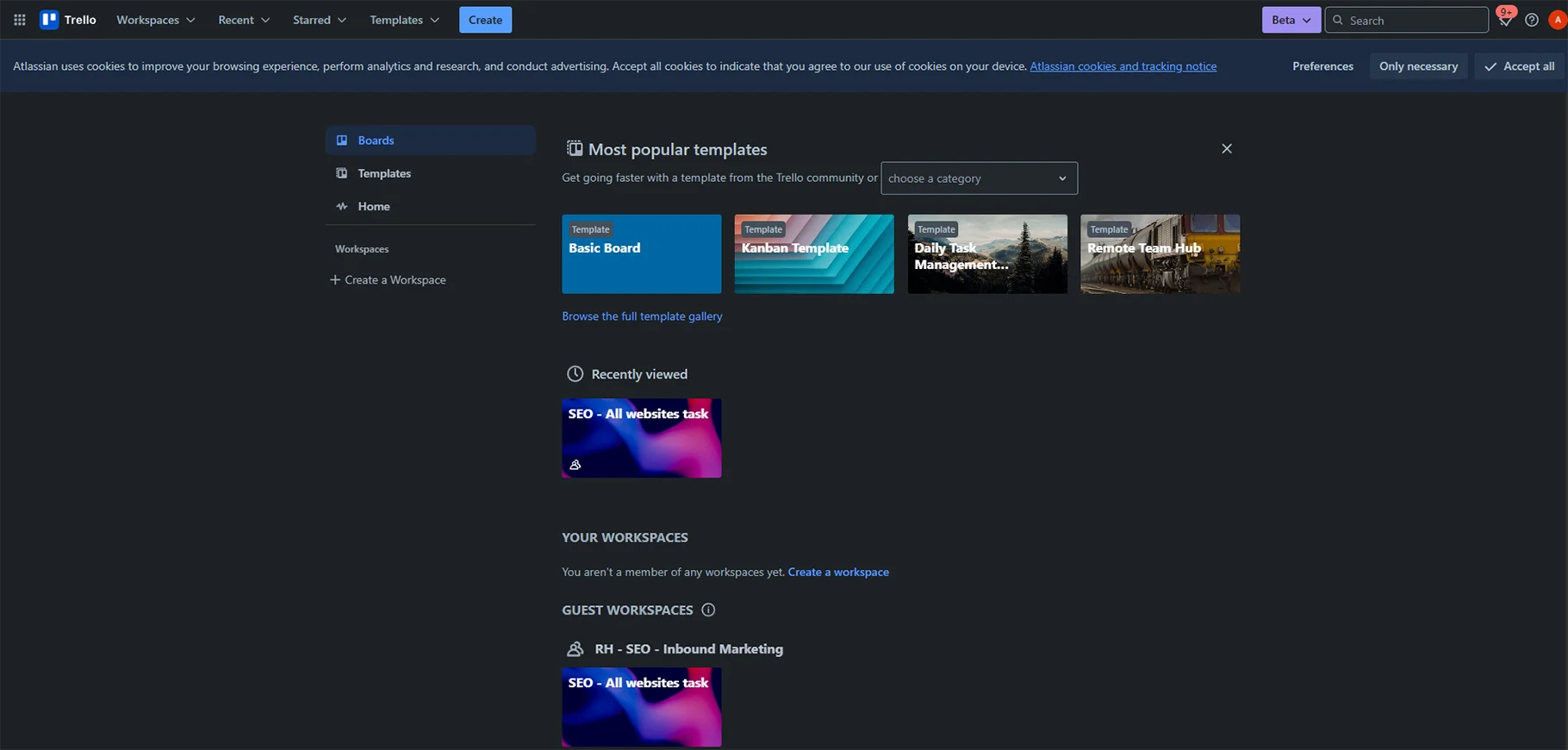Screen dimensions: 1568x750
Task: Close the Most popular templates section
Action: click(1227, 149)
